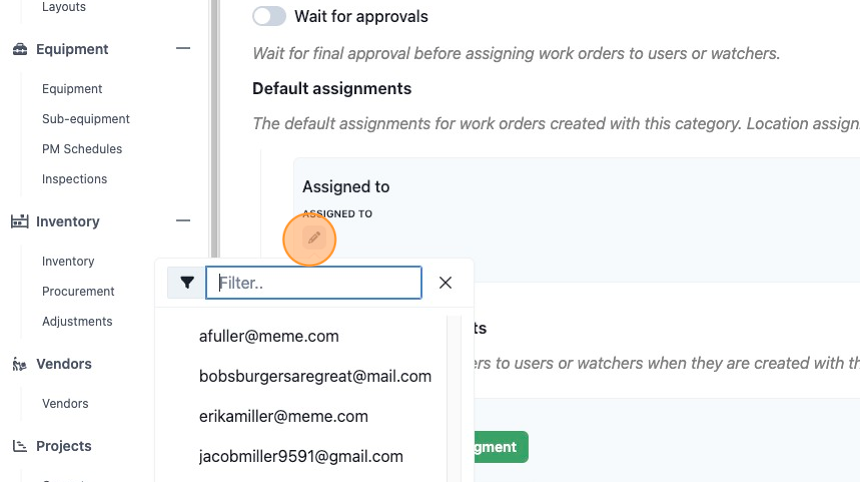Click the Vendors section icon
The height and width of the screenshot is (482, 860).
coord(20,364)
